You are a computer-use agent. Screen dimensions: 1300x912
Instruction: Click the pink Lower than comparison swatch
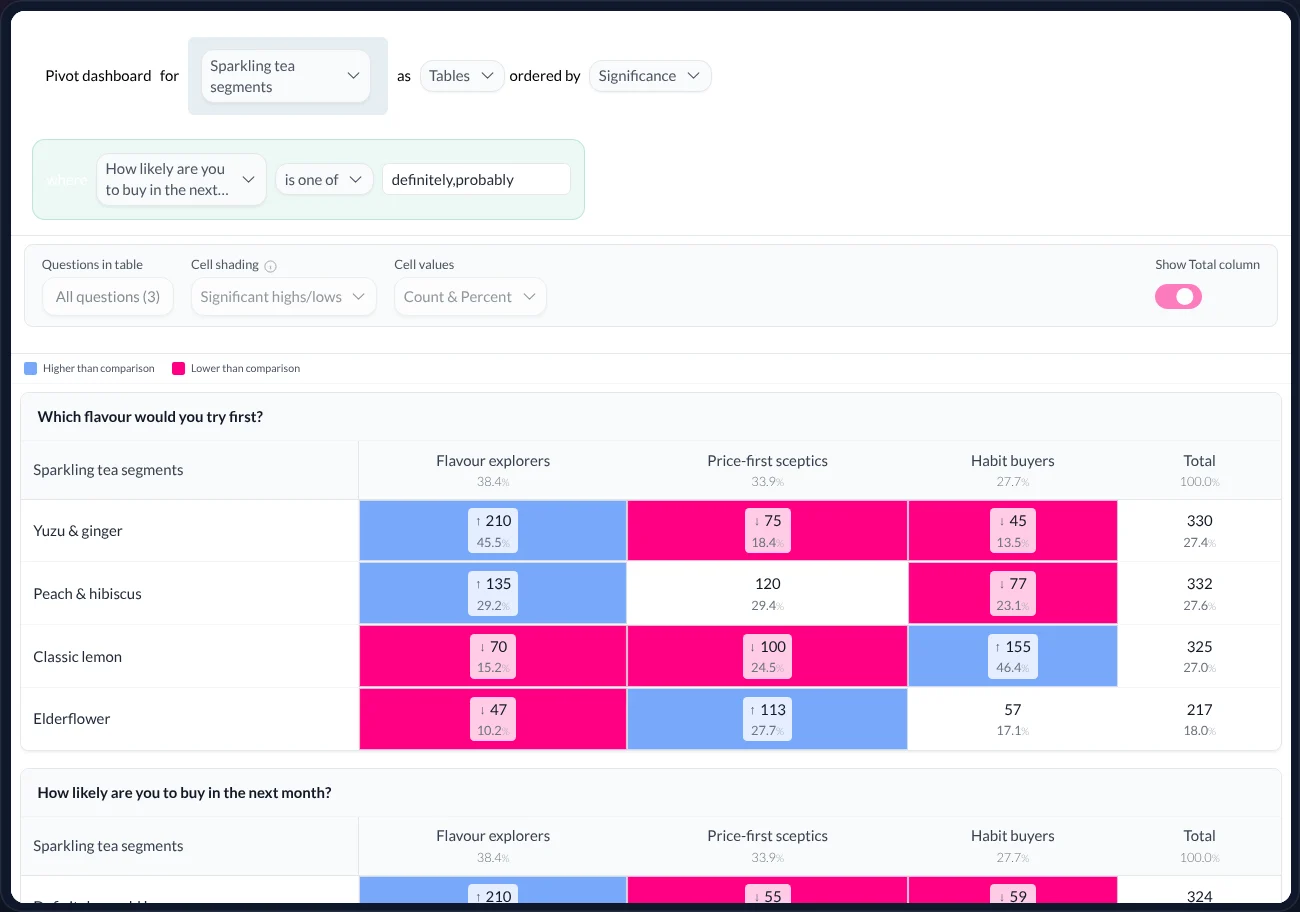[x=178, y=368]
